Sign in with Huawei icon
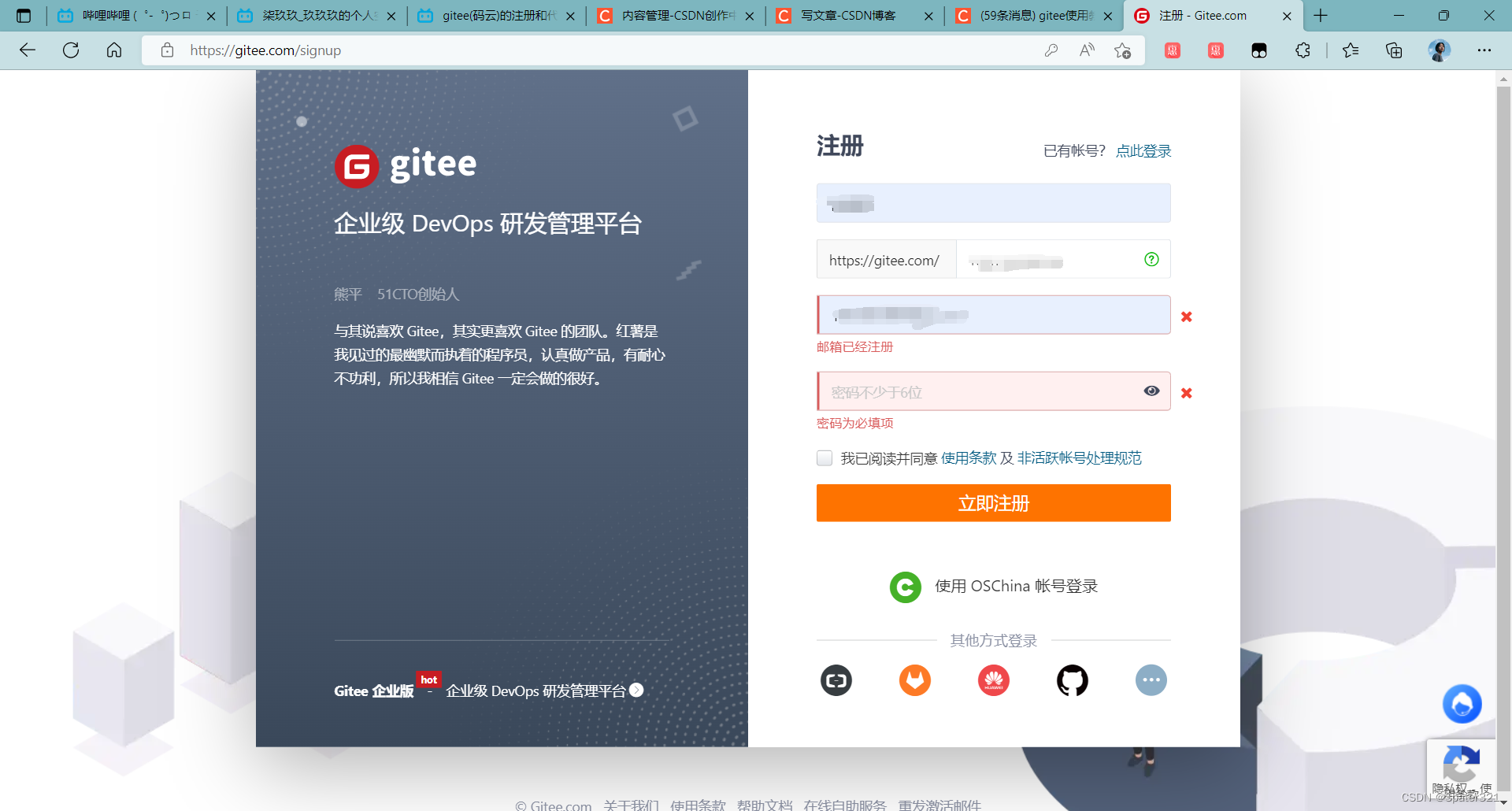The image size is (1512, 811). pyautogui.click(x=994, y=680)
